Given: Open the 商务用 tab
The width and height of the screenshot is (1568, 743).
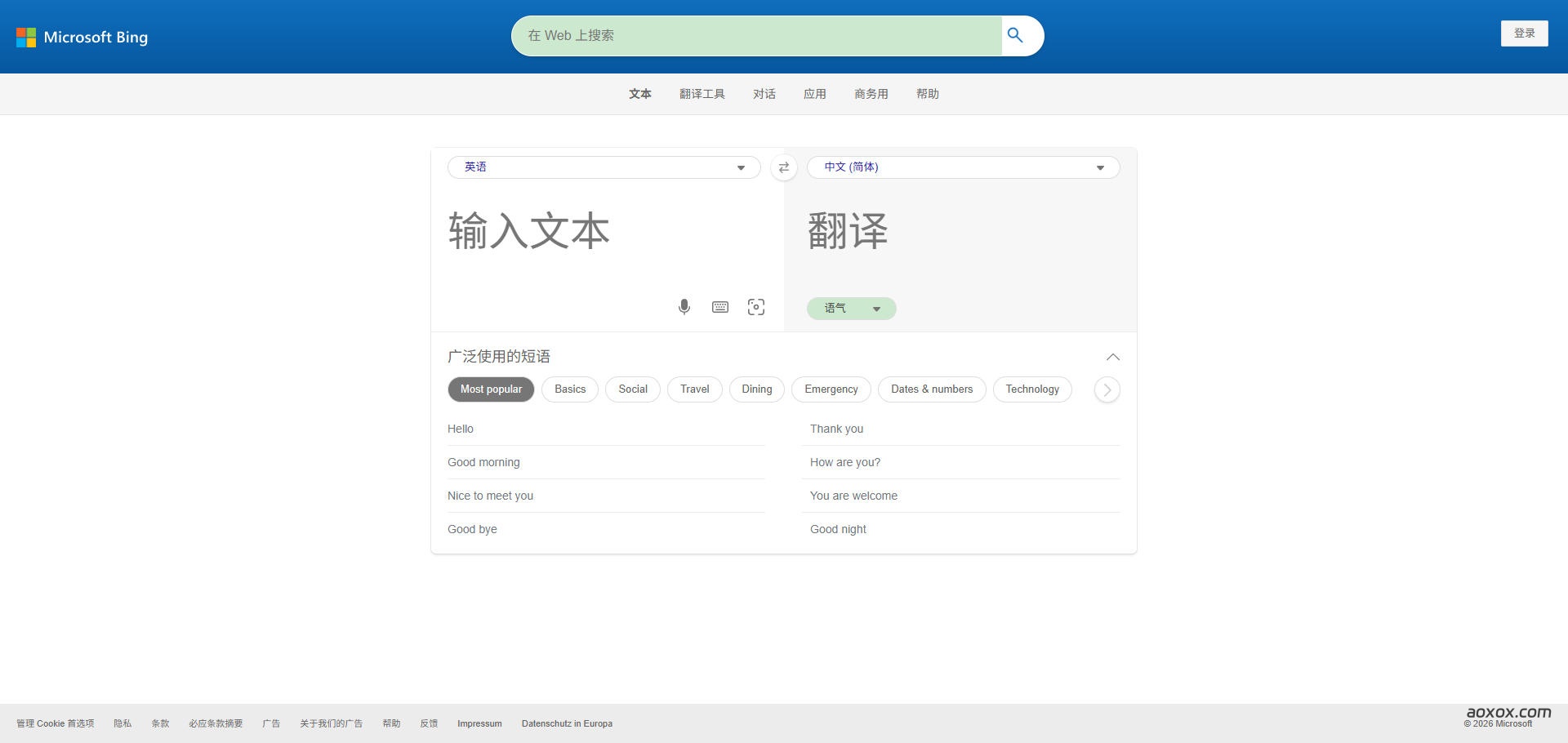Looking at the screenshot, I should pyautogui.click(x=871, y=94).
